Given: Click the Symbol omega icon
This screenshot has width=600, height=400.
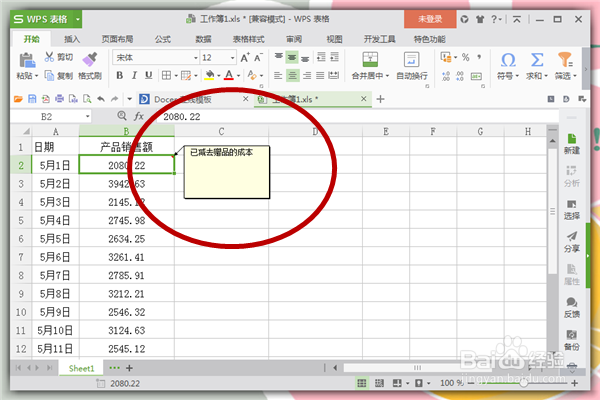Looking at the screenshot, I should pyautogui.click(x=508, y=60).
